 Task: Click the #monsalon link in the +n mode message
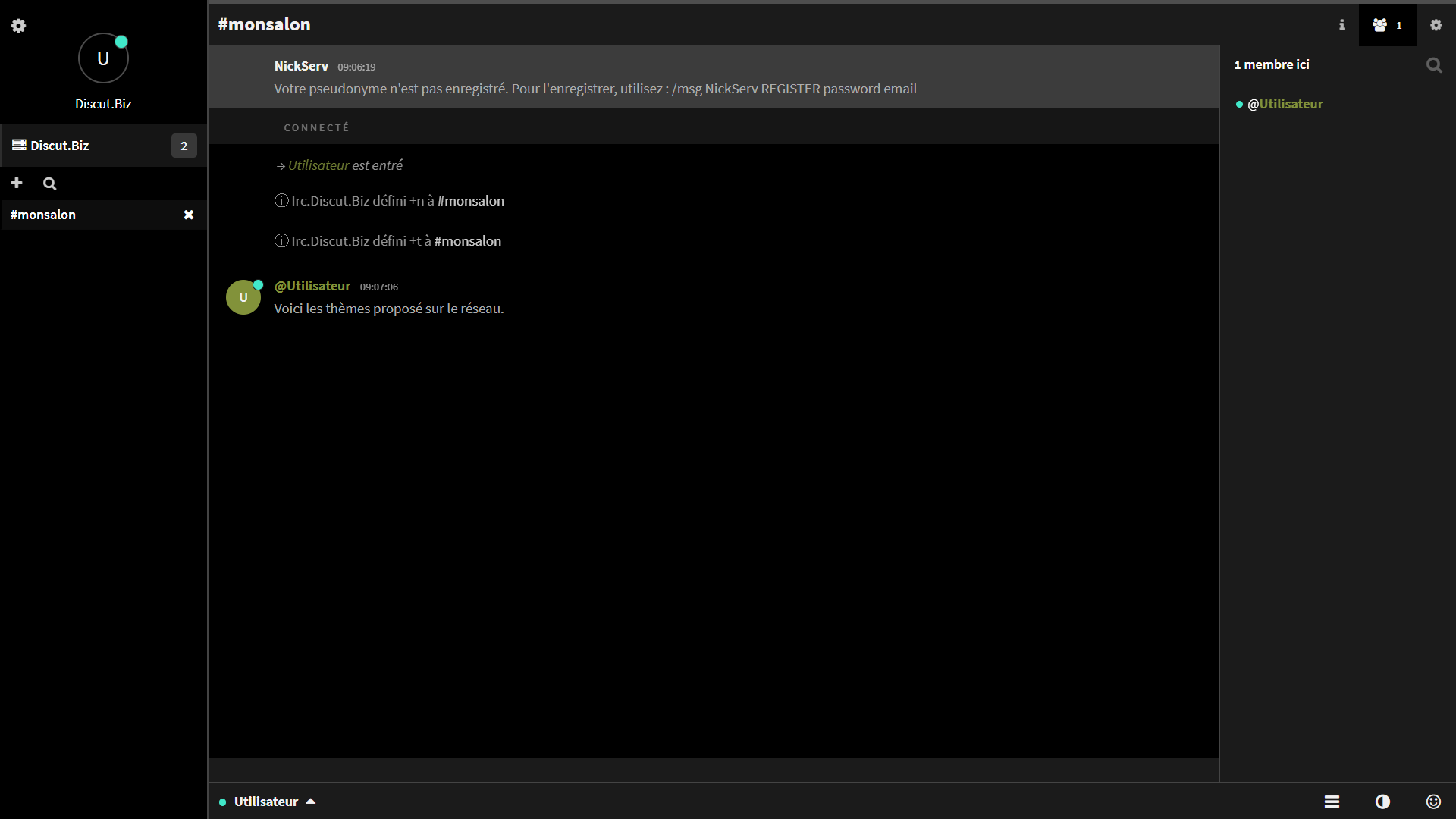coord(470,201)
